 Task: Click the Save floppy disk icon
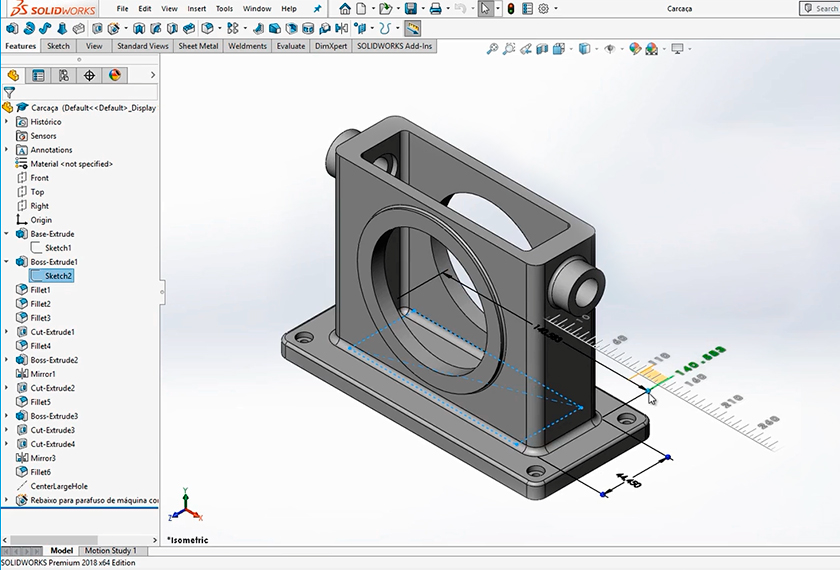pyautogui.click(x=410, y=9)
